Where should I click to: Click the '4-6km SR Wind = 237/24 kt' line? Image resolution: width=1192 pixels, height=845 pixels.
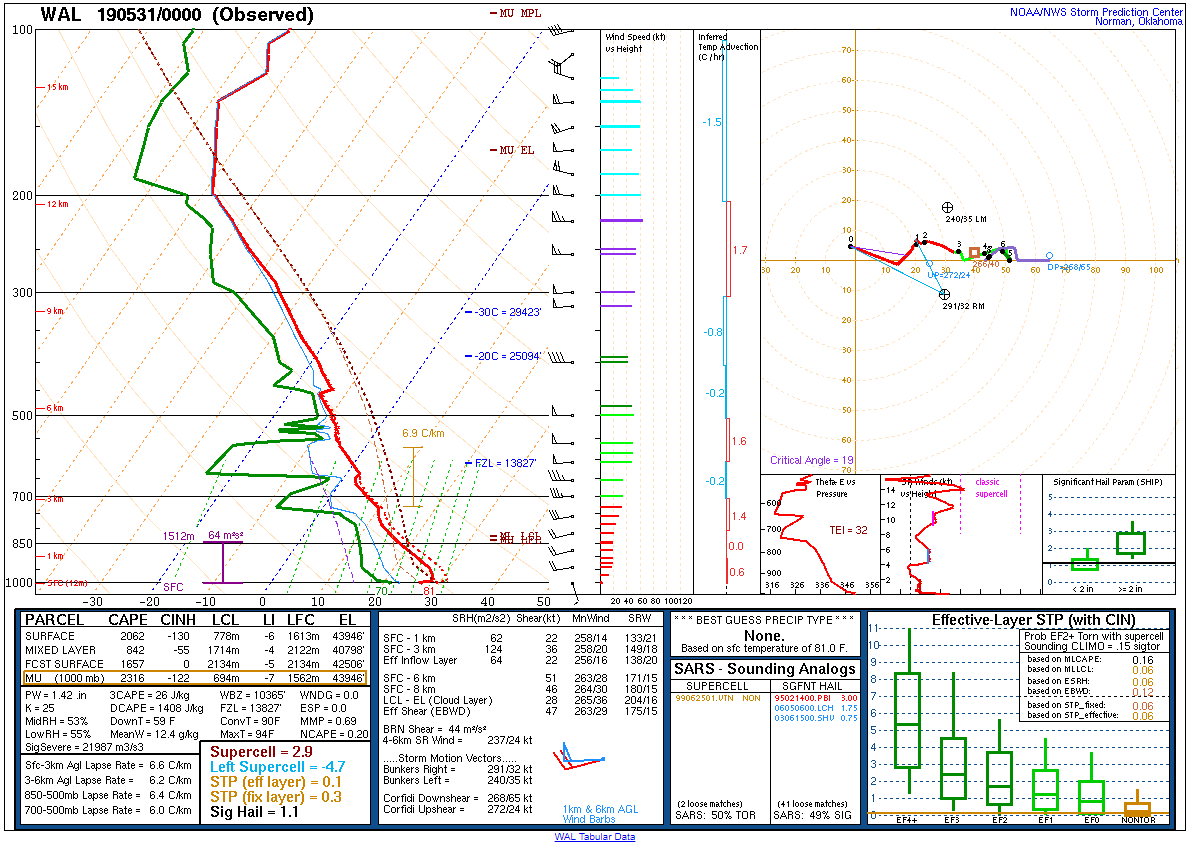tap(458, 740)
